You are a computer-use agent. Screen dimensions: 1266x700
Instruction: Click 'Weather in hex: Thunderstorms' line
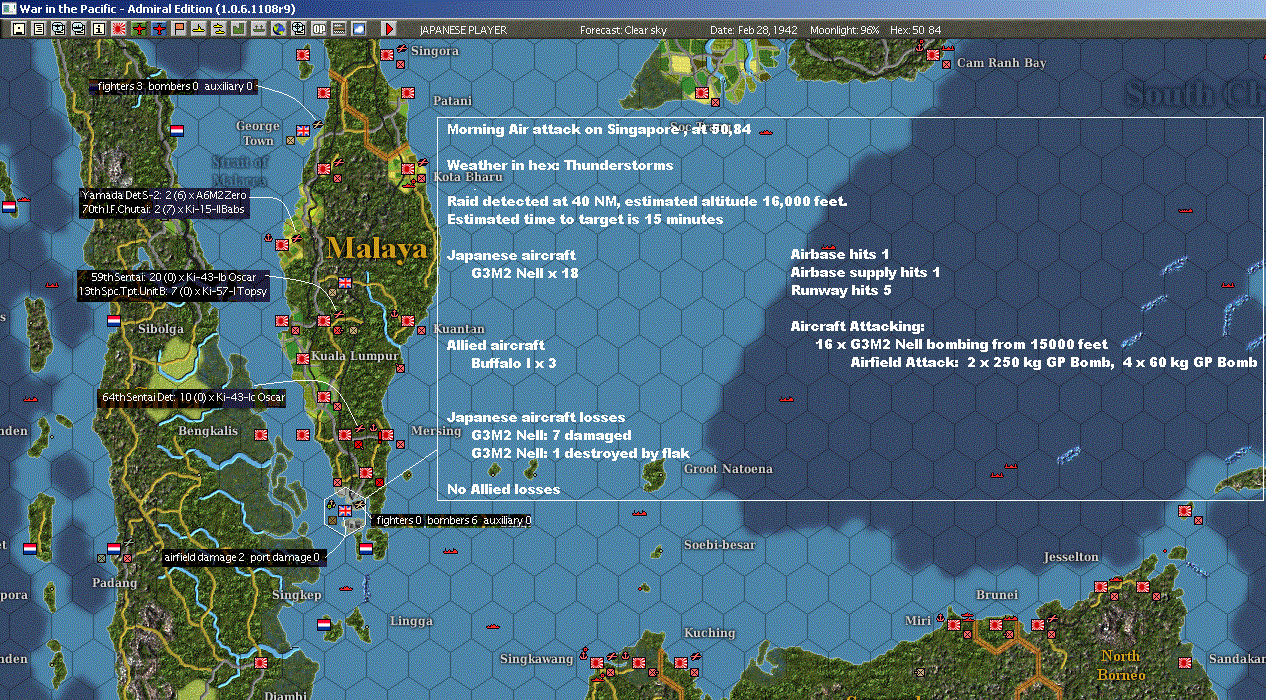(x=560, y=165)
